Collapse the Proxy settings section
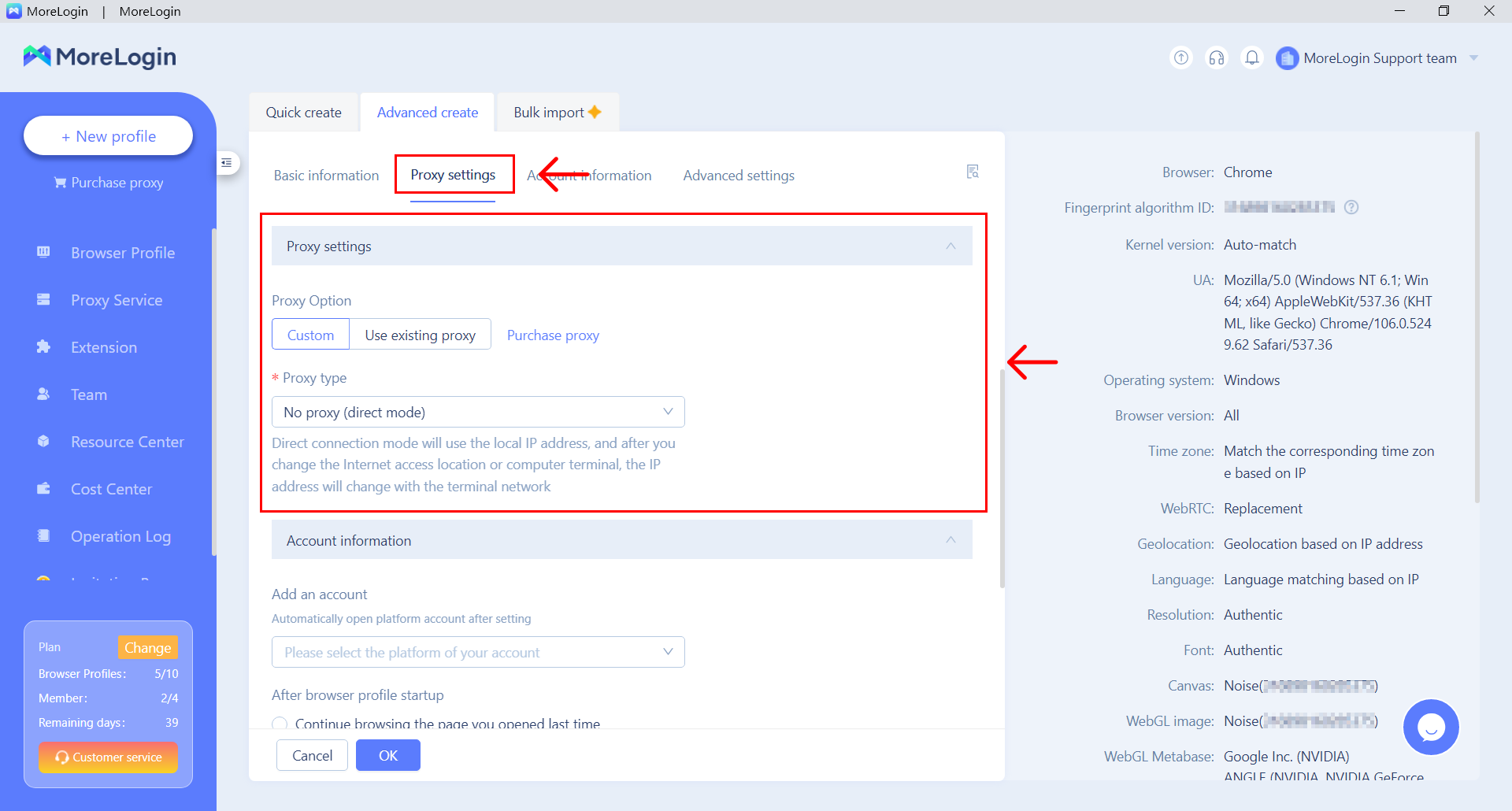Image resolution: width=1512 pixels, height=811 pixels. point(951,246)
